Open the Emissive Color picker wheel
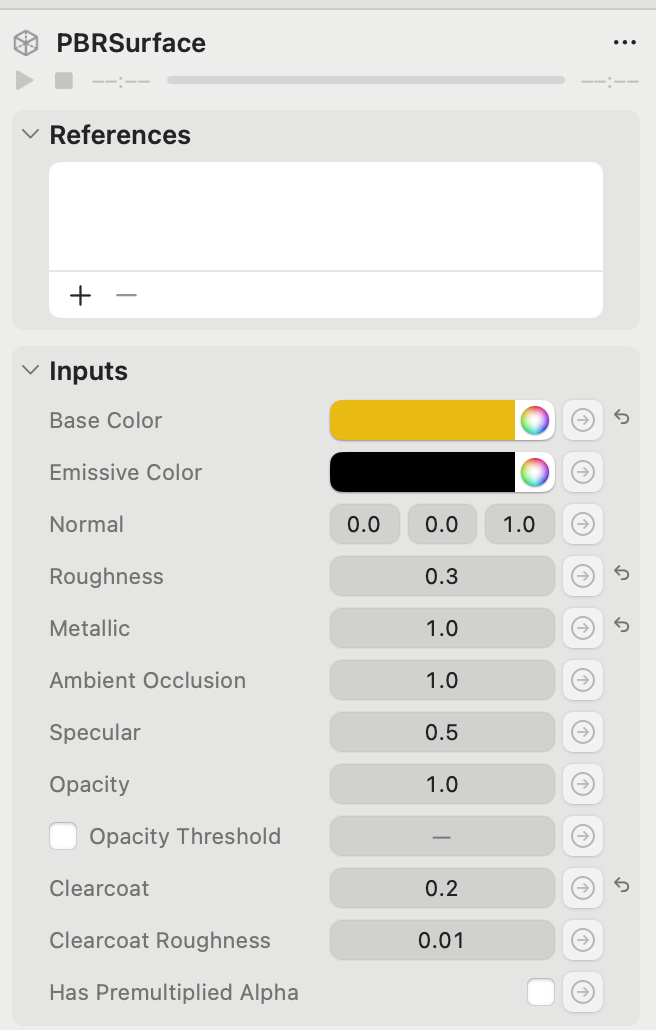This screenshot has height=1030, width=656. (x=534, y=472)
